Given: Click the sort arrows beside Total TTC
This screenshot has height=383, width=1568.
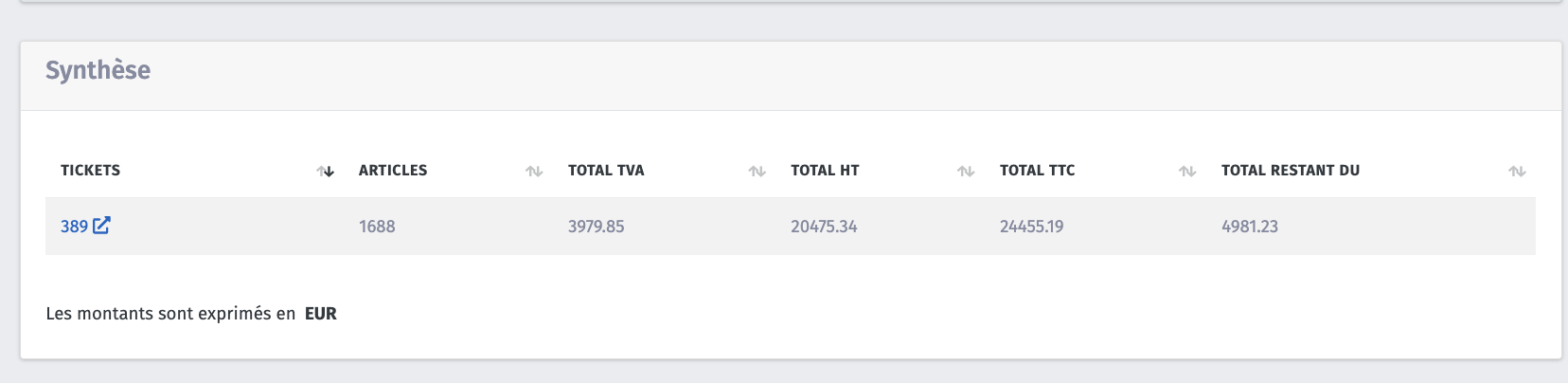Looking at the screenshot, I should [1187, 172].
